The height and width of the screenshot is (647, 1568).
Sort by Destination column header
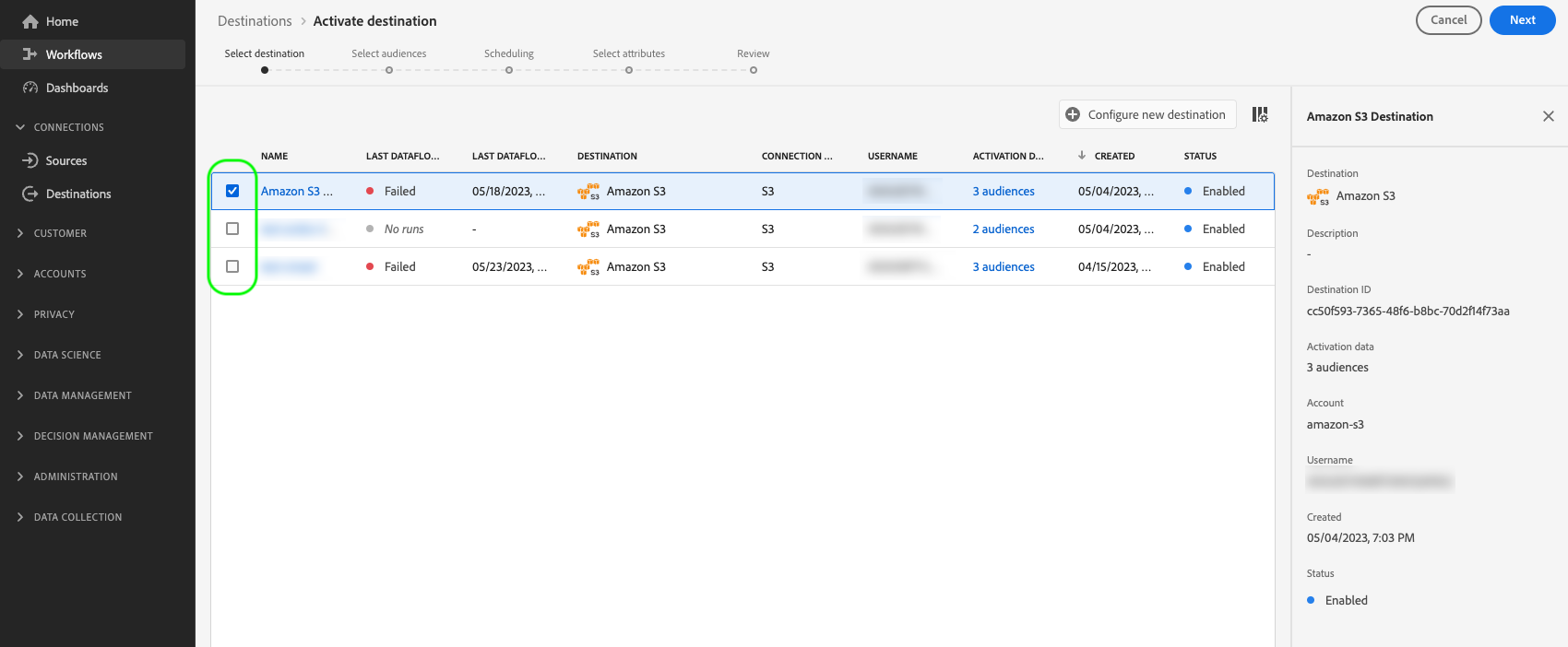(x=607, y=156)
